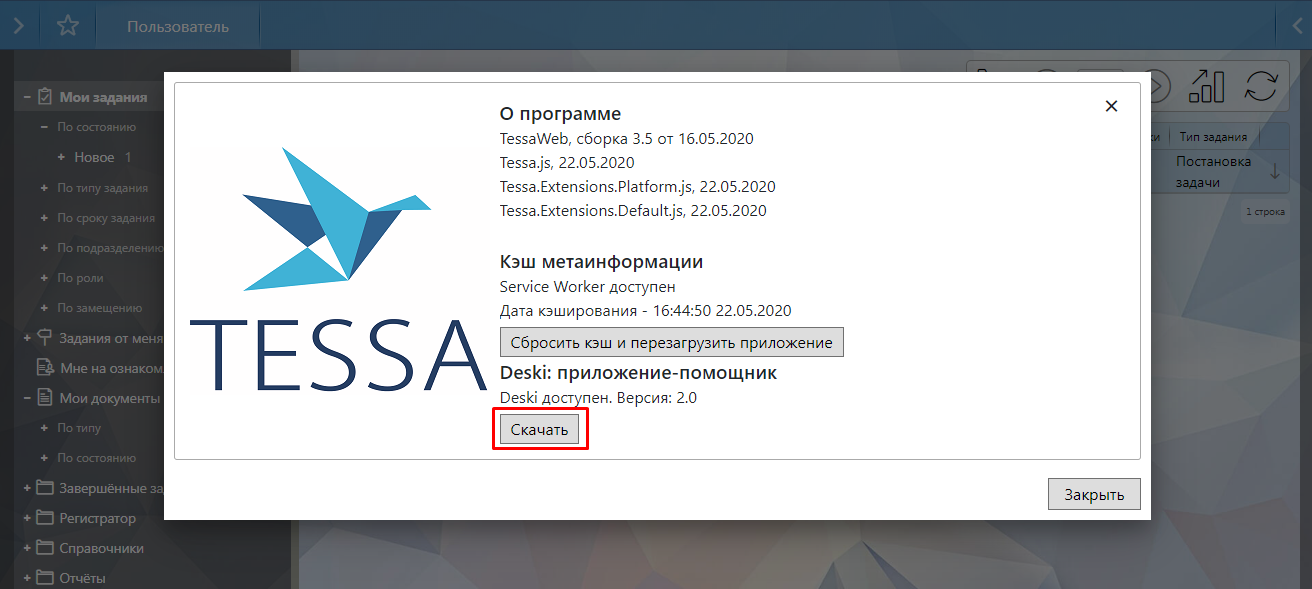Image resolution: width=1312 pixels, height=589 pixels.
Task: Expand the По роли tree node
Action: 44,278
